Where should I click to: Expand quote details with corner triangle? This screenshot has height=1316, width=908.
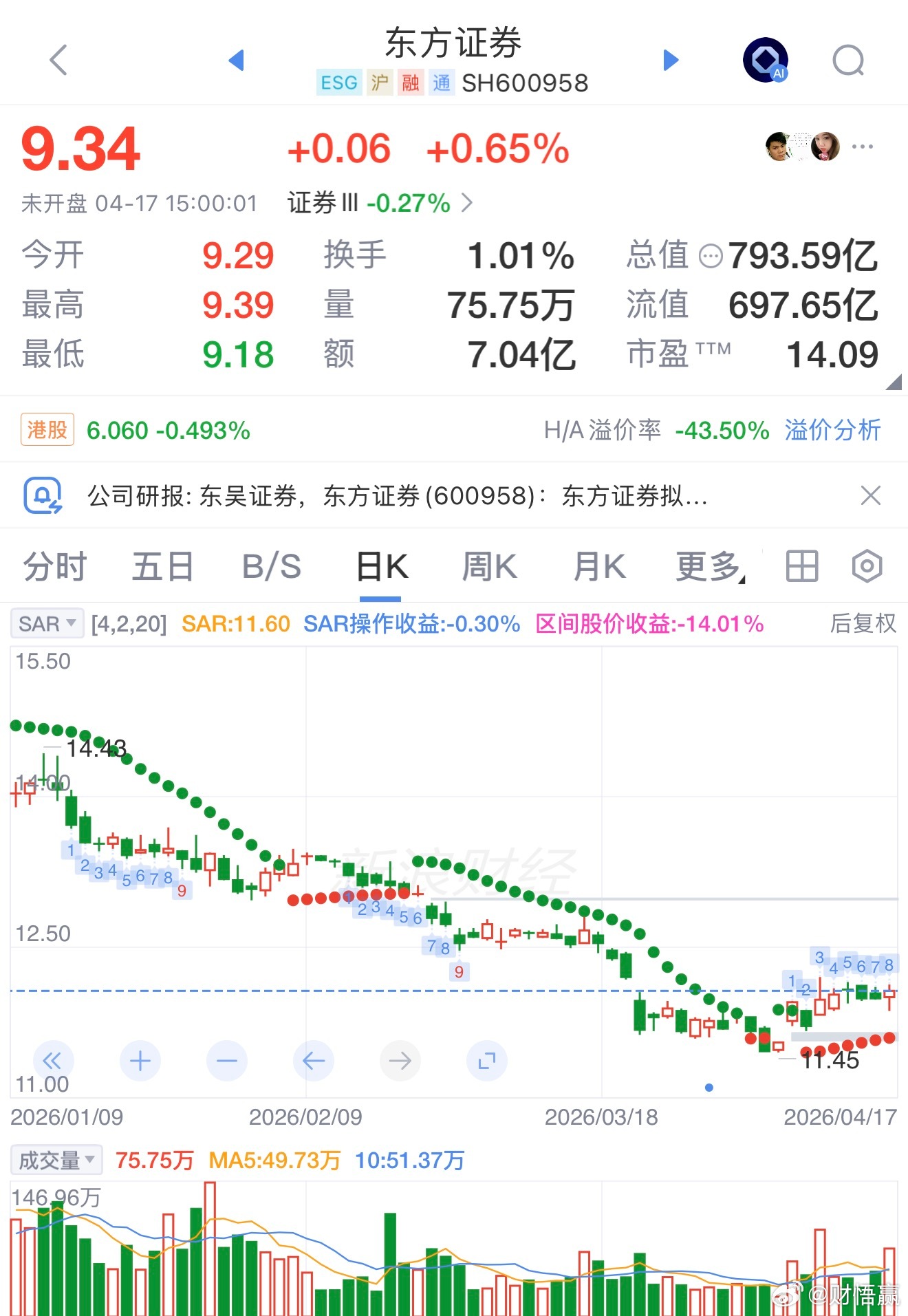894,382
